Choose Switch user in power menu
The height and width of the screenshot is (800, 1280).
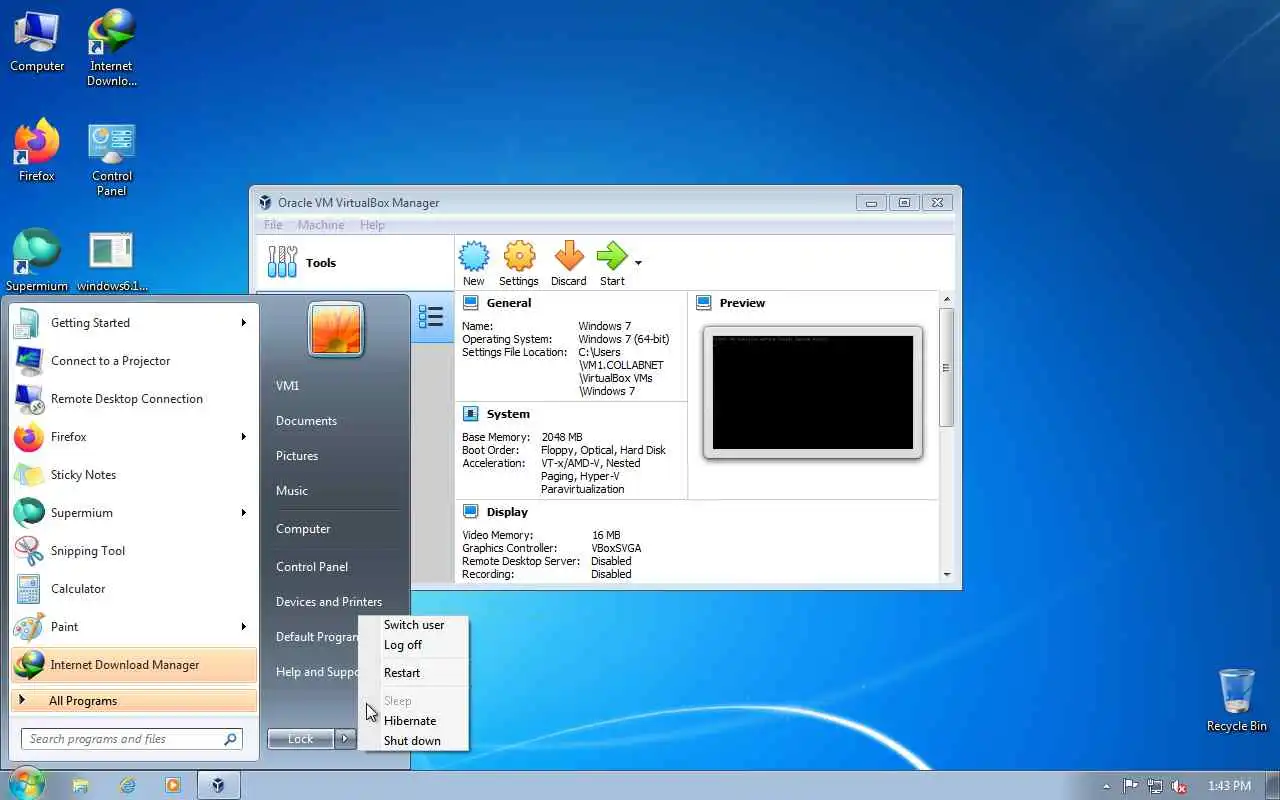(x=414, y=625)
